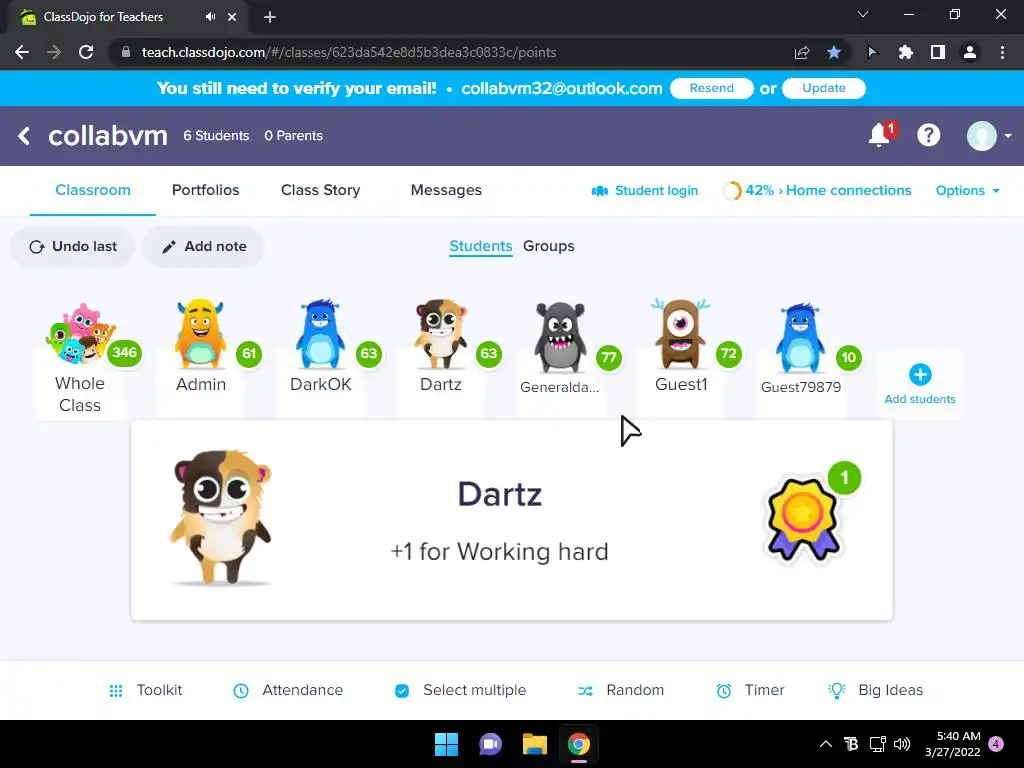
Task: Open Teams Chat from taskbar
Action: pyautogui.click(x=490, y=744)
